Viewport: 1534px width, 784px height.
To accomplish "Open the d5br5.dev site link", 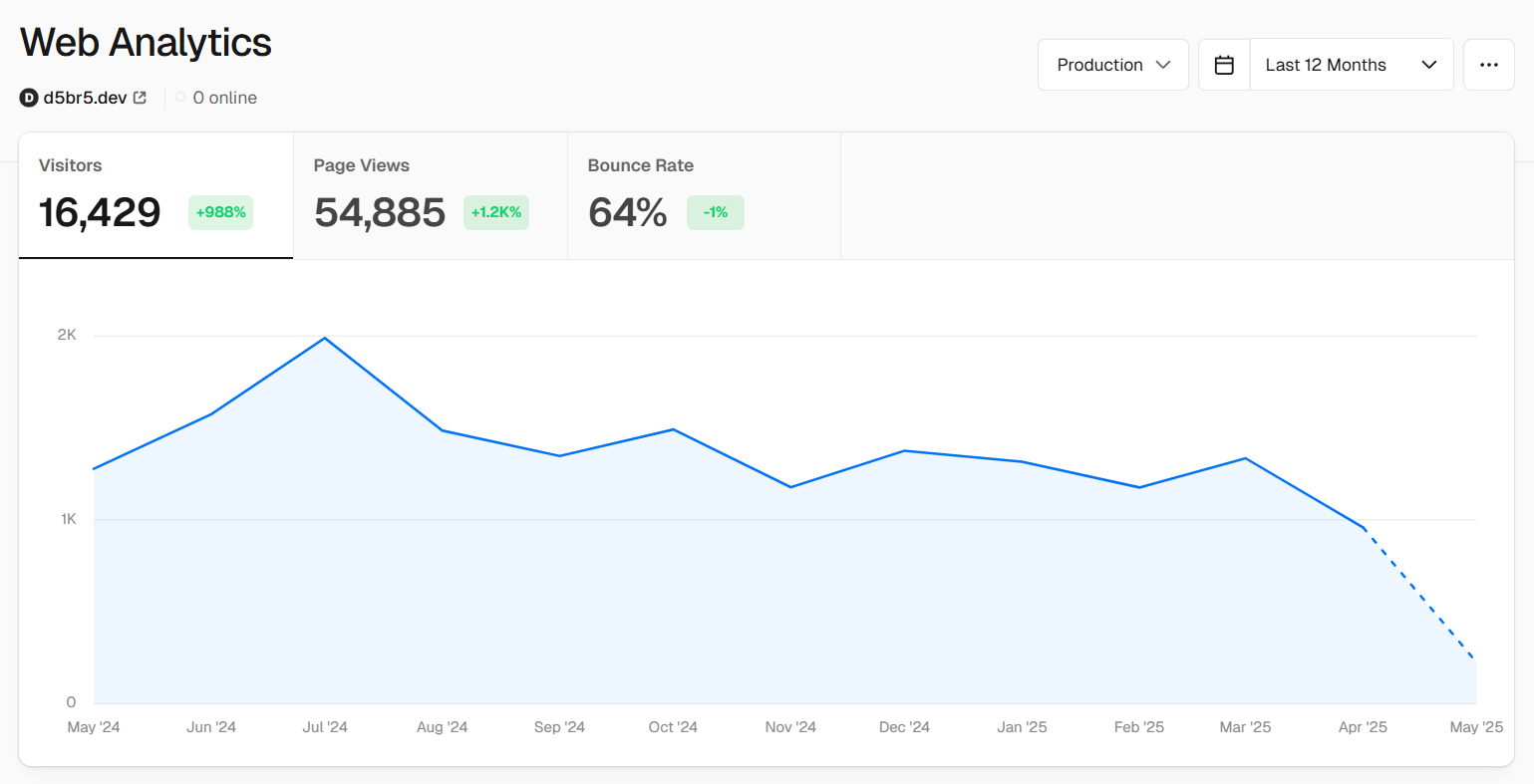I will (85, 98).
